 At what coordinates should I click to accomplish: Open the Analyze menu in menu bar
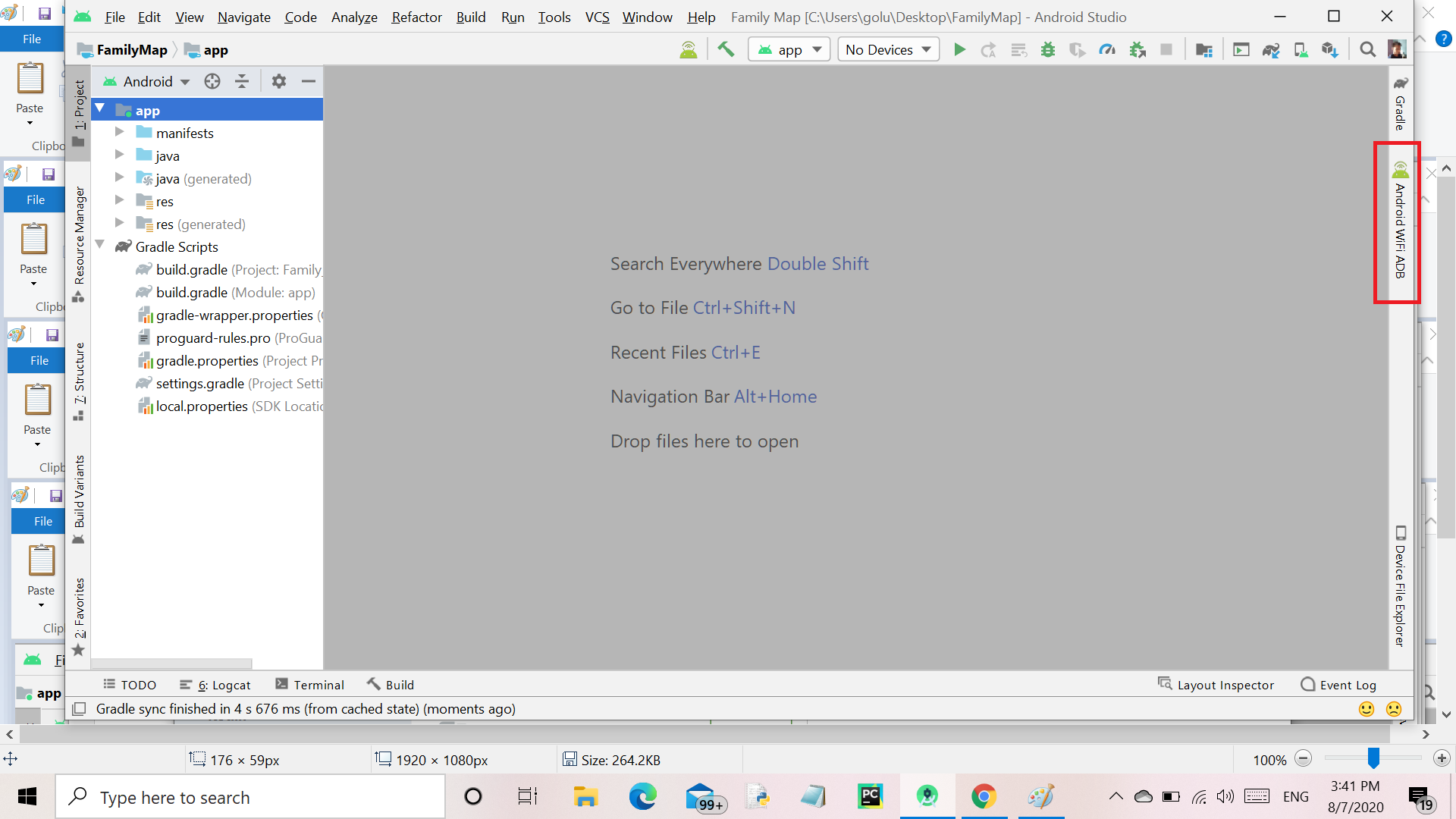(353, 17)
